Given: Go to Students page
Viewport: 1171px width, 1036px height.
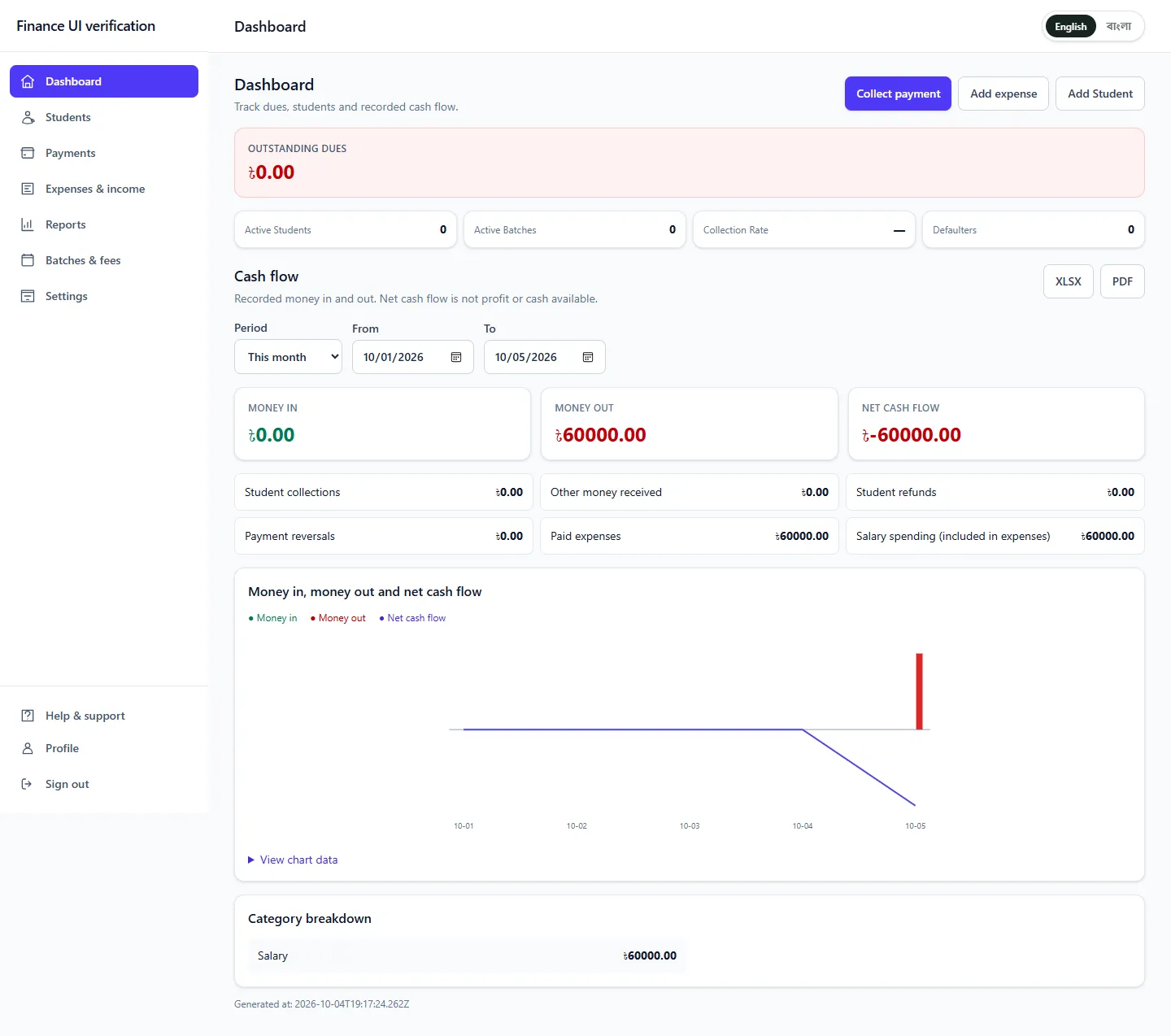Looking at the screenshot, I should tap(104, 117).
